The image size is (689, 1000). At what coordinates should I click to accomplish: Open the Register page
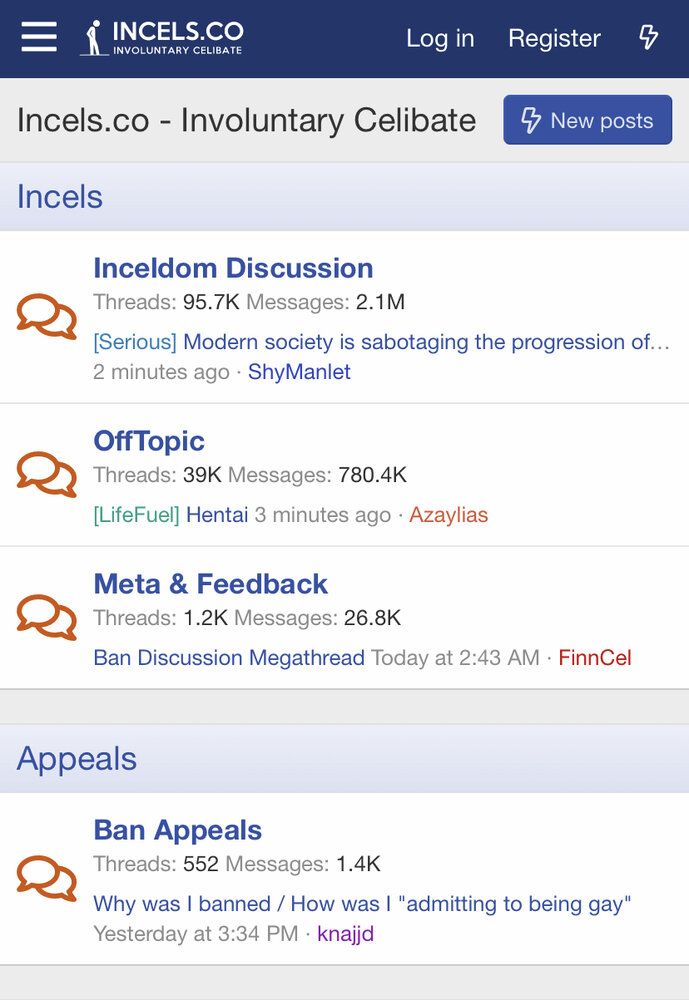pyautogui.click(x=554, y=38)
